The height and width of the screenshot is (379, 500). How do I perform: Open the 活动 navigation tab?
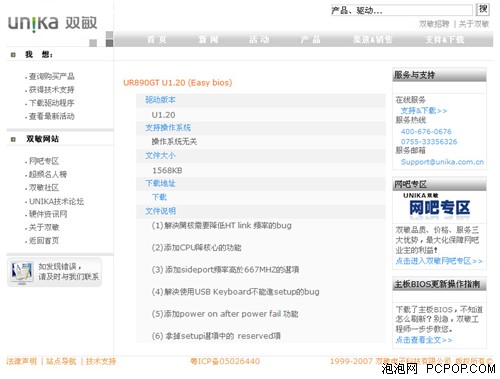point(259,40)
